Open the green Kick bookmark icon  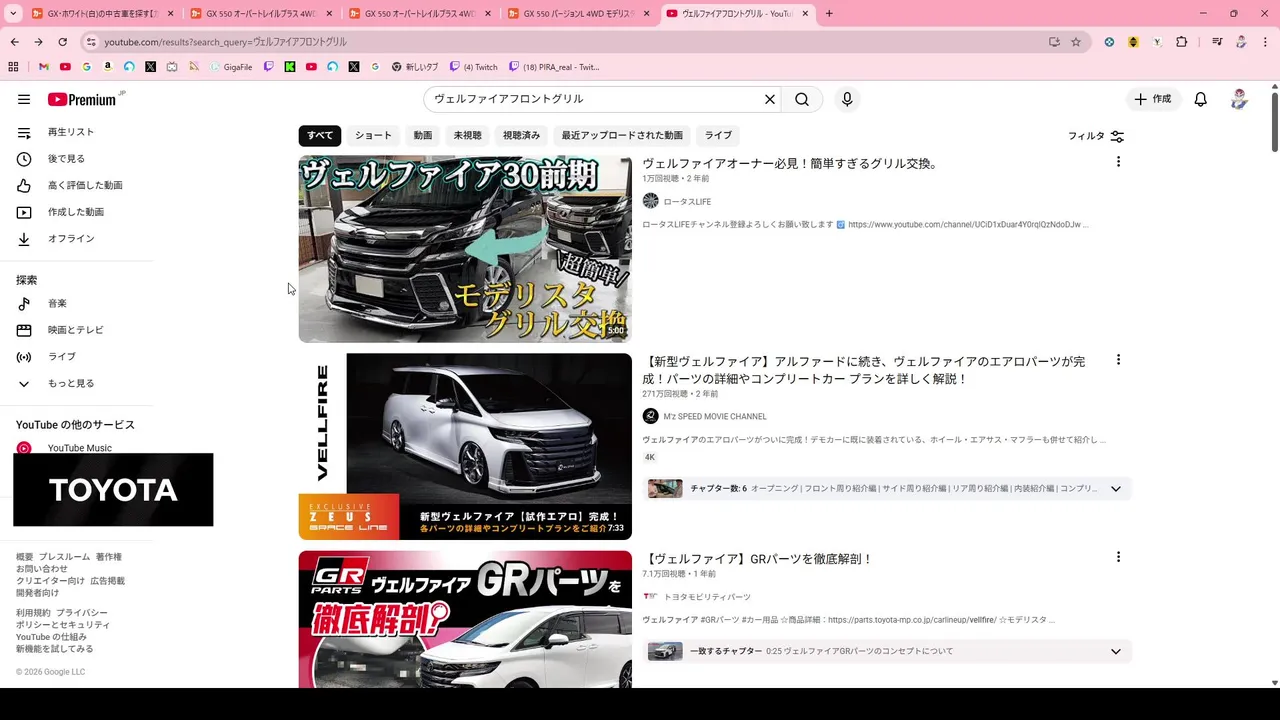coord(290,67)
